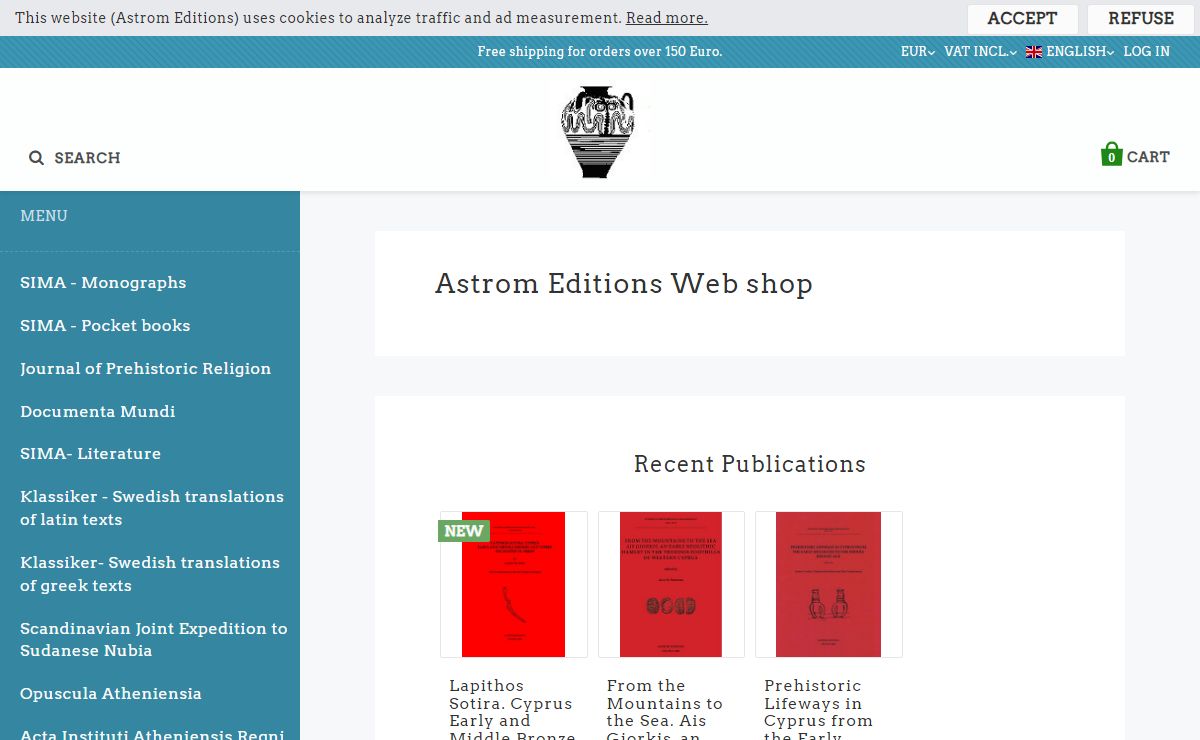Expand the ENGLISH language dropdown

(x=1080, y=52)
